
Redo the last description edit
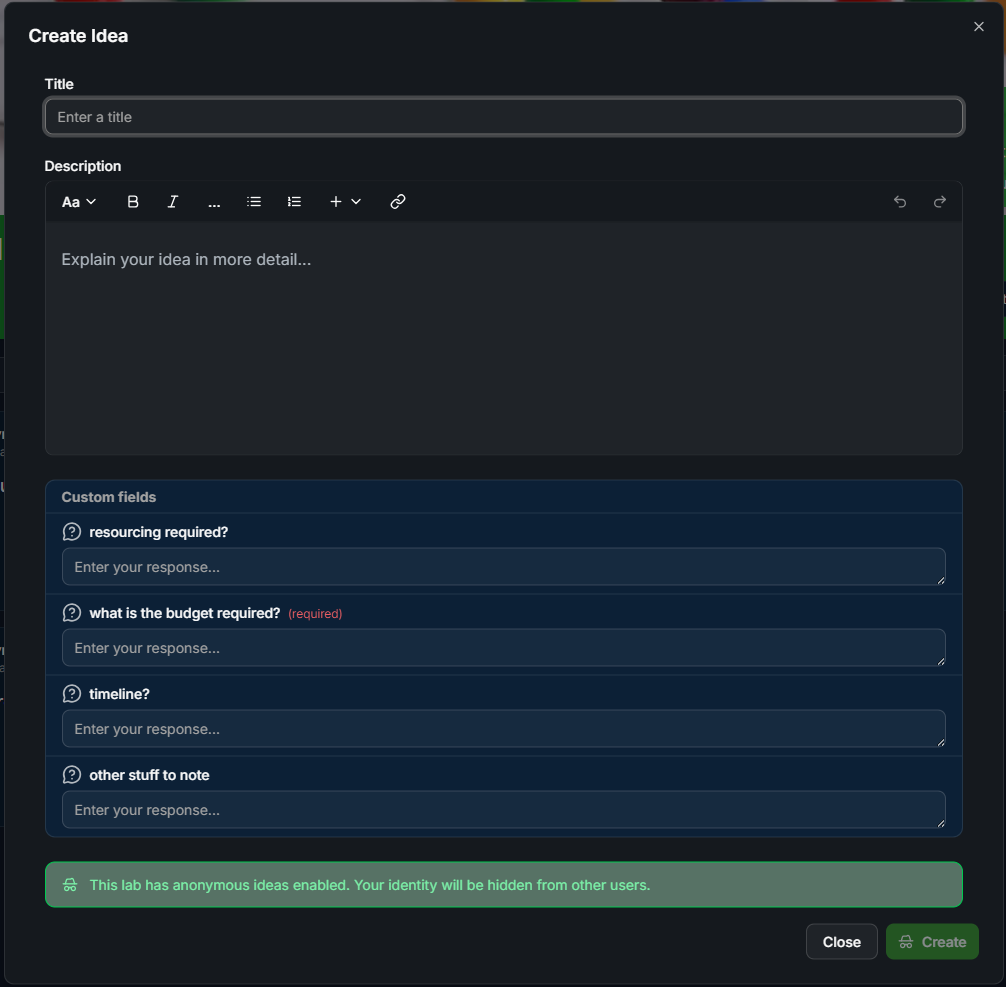(x=939, y=202)
